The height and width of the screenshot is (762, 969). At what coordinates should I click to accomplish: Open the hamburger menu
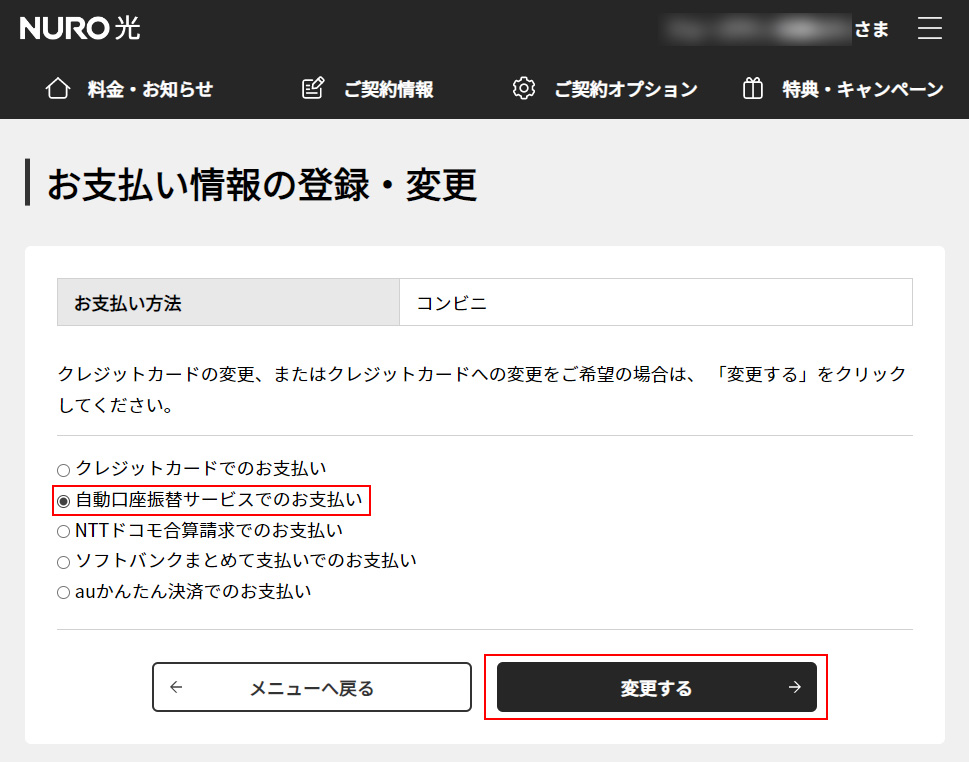click(x=930, y=28)
